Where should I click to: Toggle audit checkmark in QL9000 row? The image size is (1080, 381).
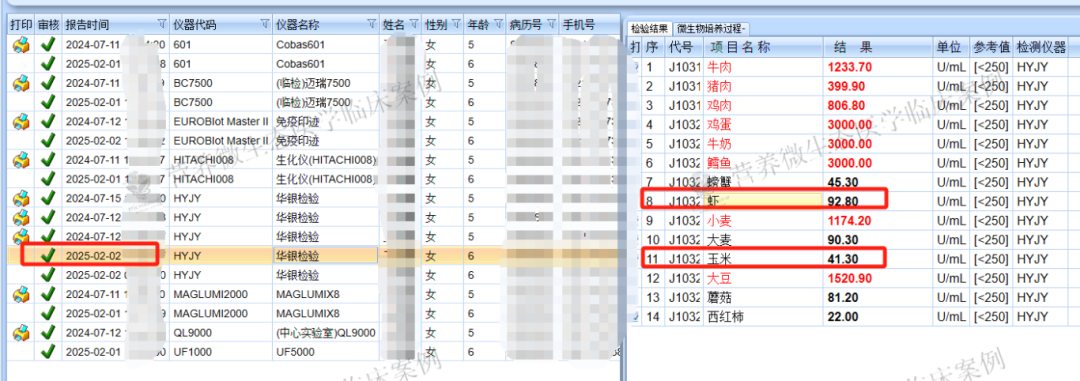(x=48, y=333)
